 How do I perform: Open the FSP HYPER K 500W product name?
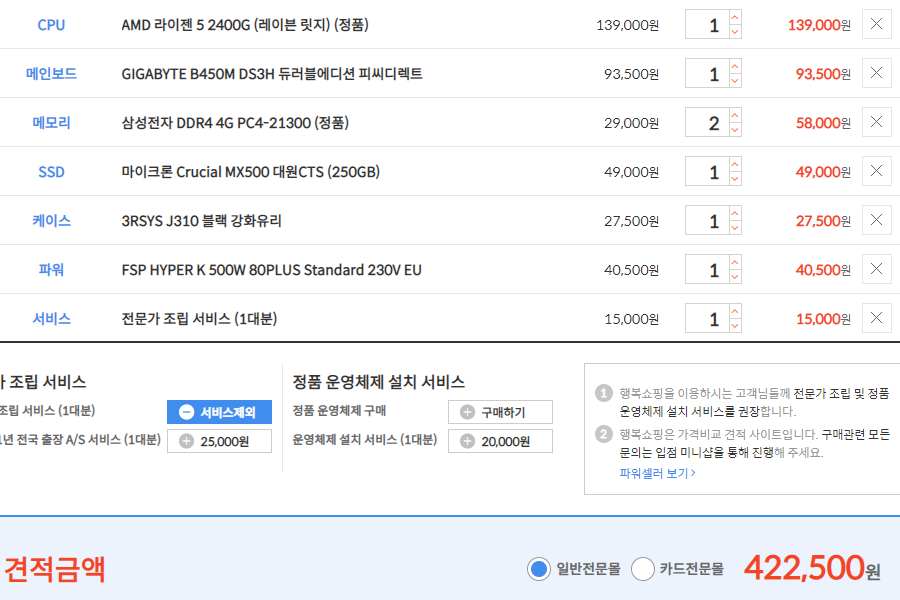(x=271, y=270)
